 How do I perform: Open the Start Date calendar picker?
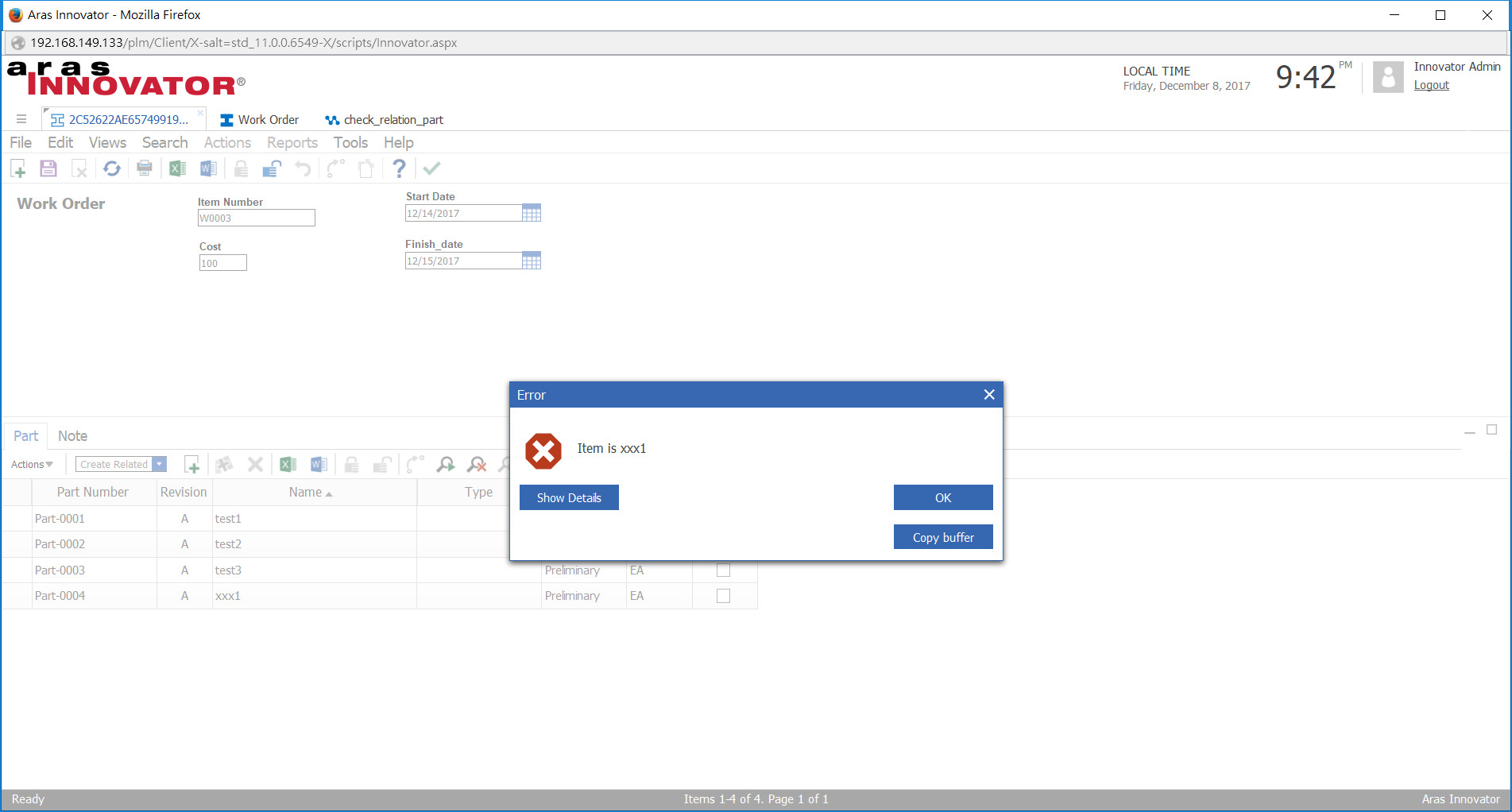(x=532, y=213)
